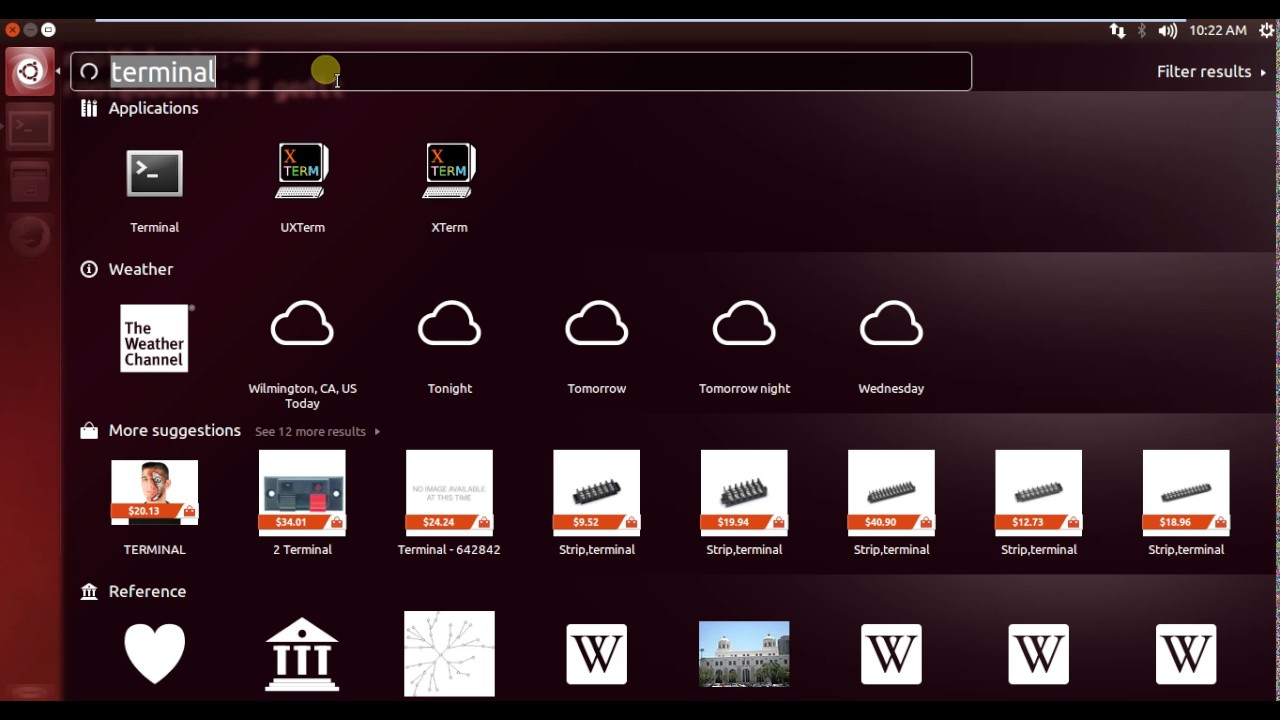This screenshot has height=720, width=1280.
Task: View the Tonight weather forecast
Action: [449, 324]
